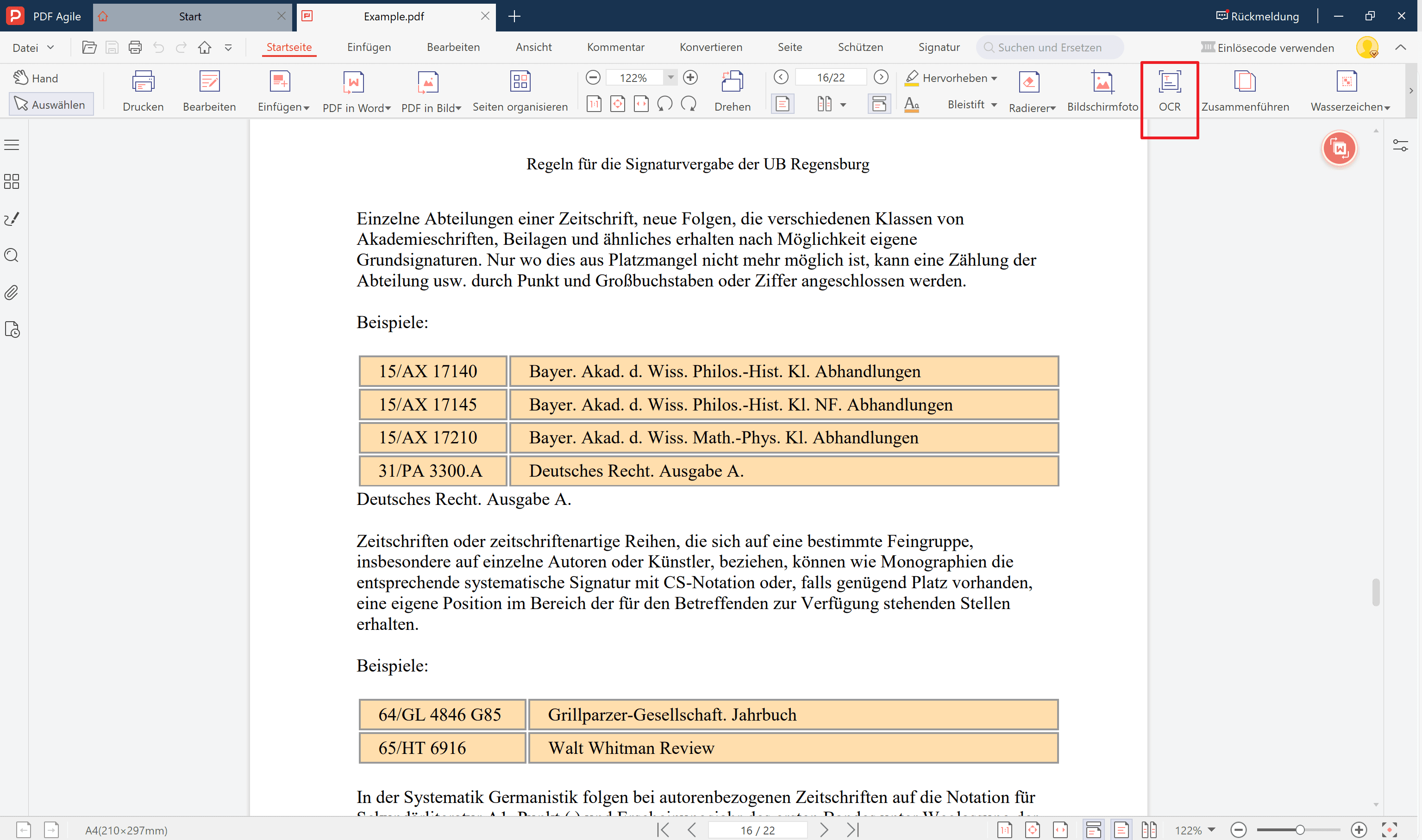Toggle two-page layout in status bar
The image size is (1422, 840).
coord(1148,830)
